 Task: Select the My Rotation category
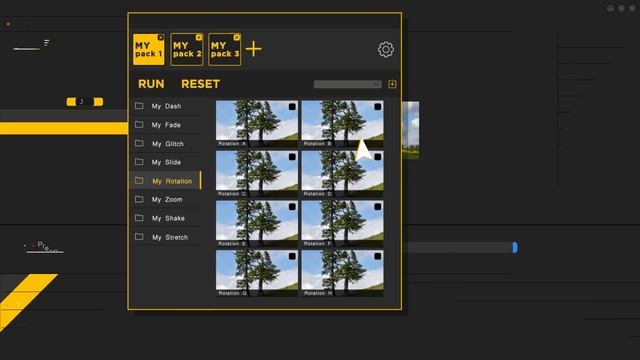tap(166, 181)
